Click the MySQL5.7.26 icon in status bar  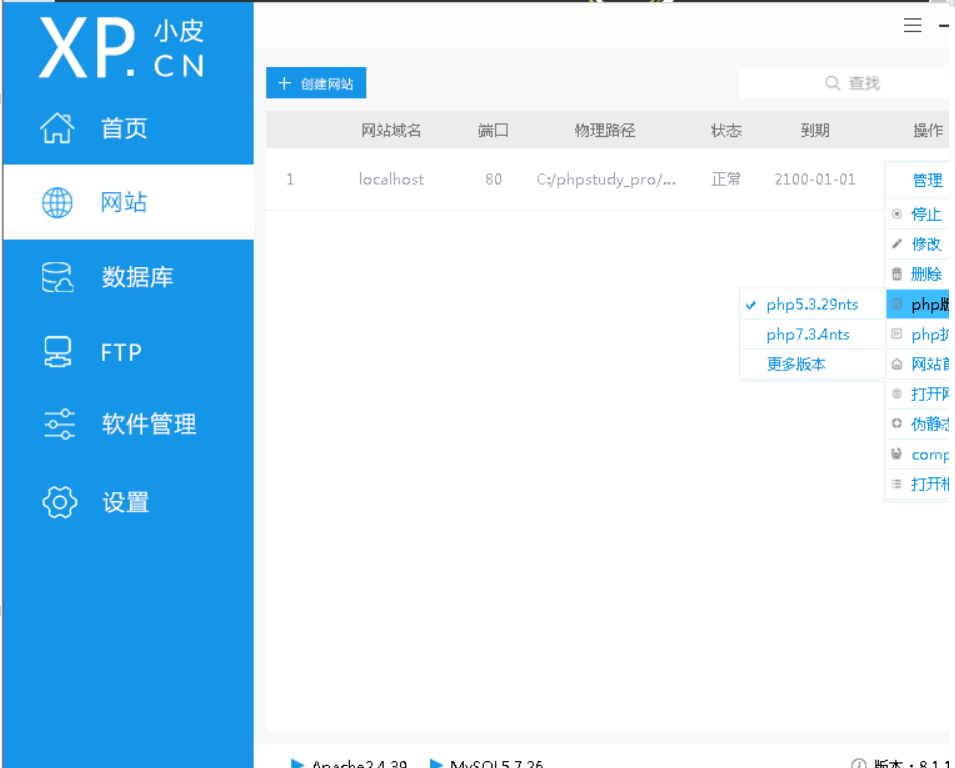(x=437, y=762)
